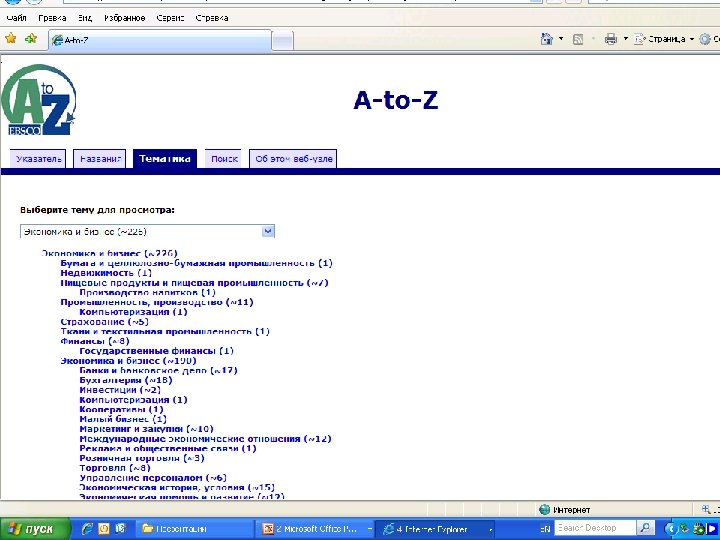The image size is (720, 540).
Task: Open the Справка menu
Action: pos(212,18)
